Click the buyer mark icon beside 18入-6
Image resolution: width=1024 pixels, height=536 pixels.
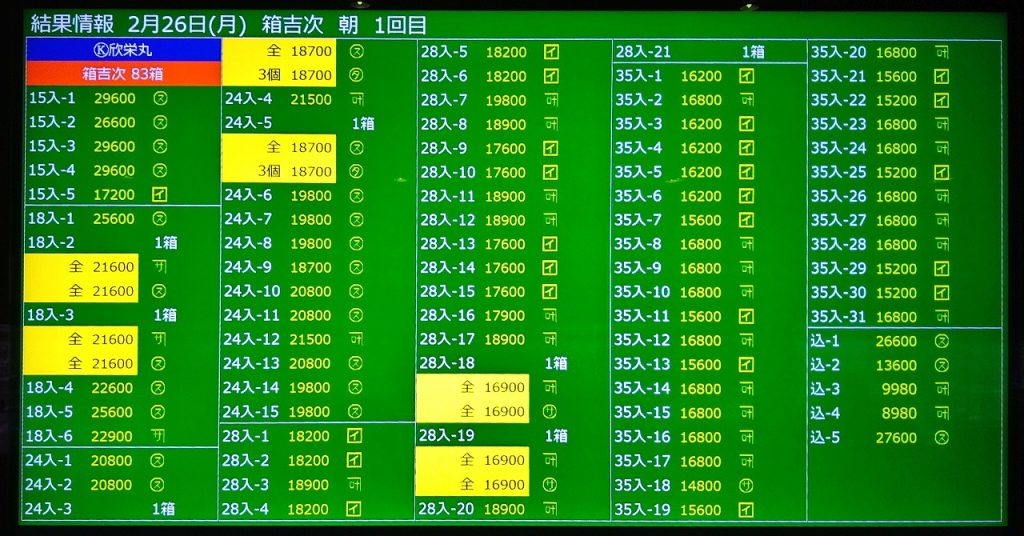pos(158,436)
